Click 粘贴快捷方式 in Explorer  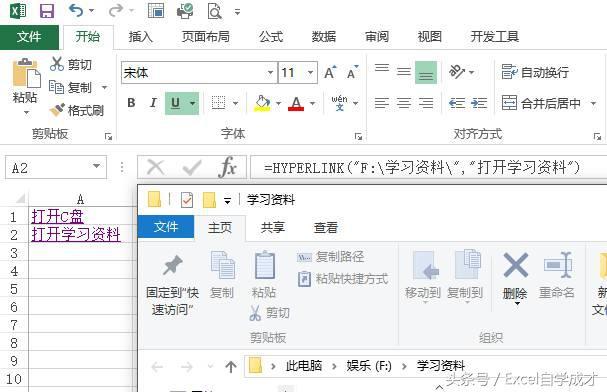pyautogui.click(x=343, y=279)
